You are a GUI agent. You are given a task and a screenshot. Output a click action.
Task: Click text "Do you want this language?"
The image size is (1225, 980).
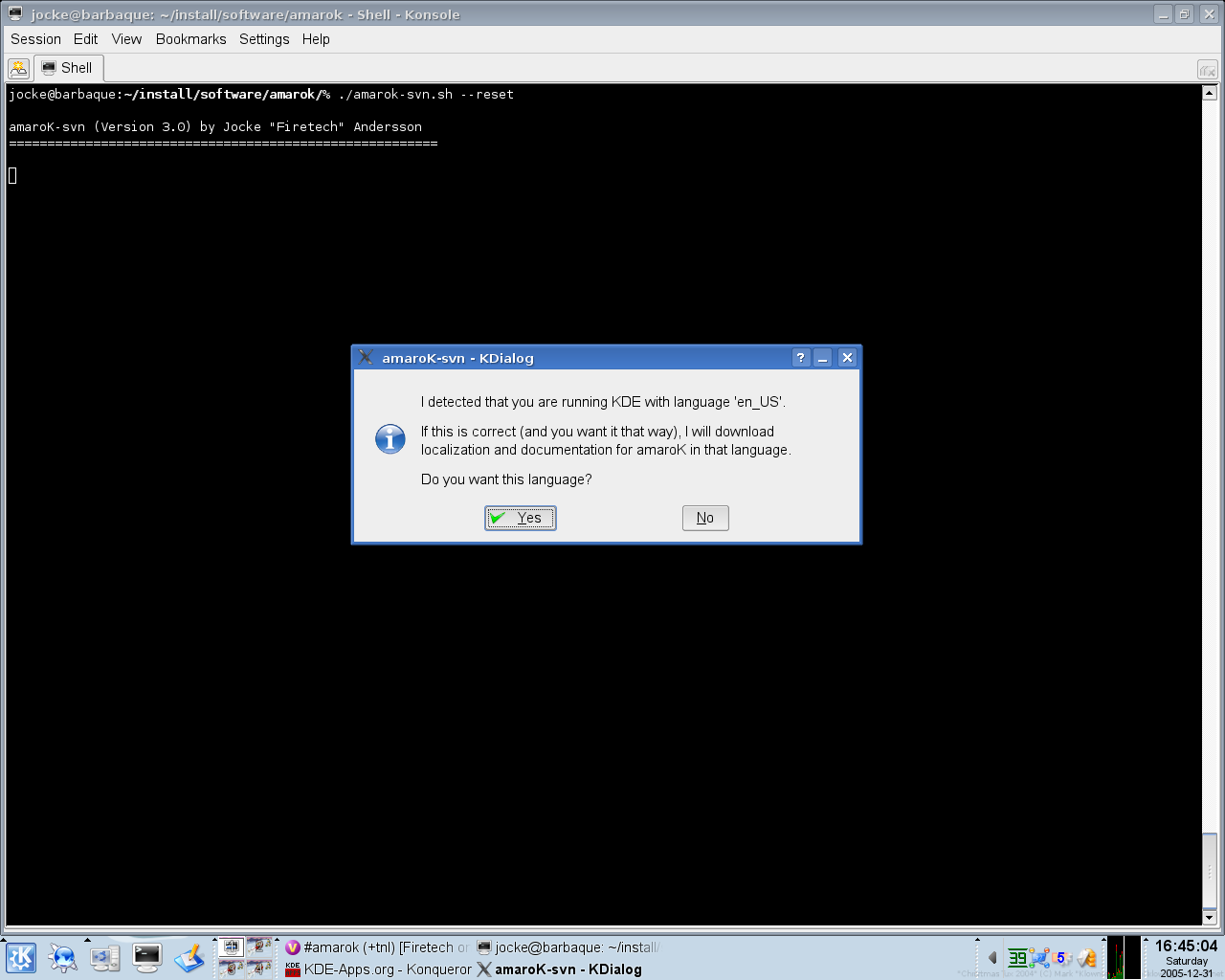pyautogui.click(x=506, y=479)
